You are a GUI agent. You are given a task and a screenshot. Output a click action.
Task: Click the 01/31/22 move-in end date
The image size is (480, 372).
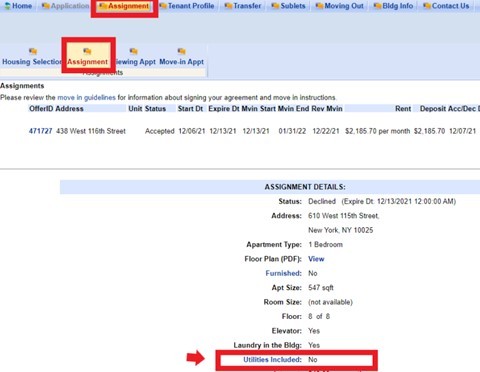[x=292, y=131]
